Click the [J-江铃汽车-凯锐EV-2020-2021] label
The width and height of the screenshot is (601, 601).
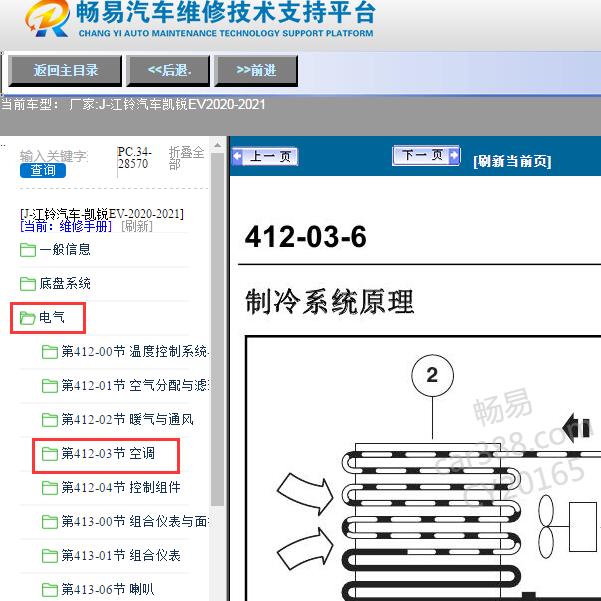[102, 213]
